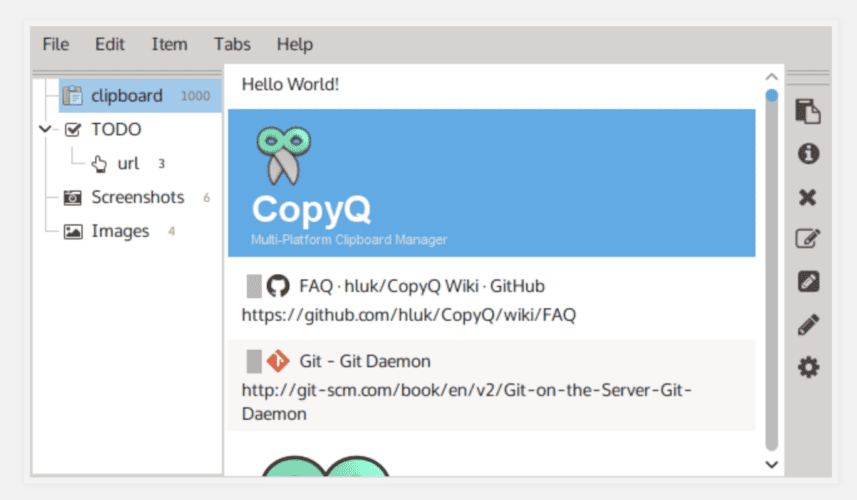
Task: Click the camera icon beside Screenshots
Action: click(x=73, y=197)
